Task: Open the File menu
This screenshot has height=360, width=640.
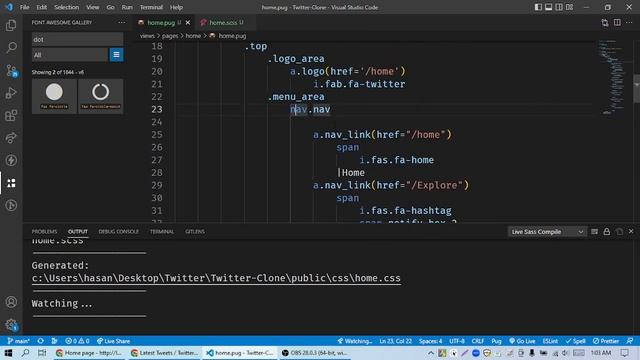Action: coord(24,7)
